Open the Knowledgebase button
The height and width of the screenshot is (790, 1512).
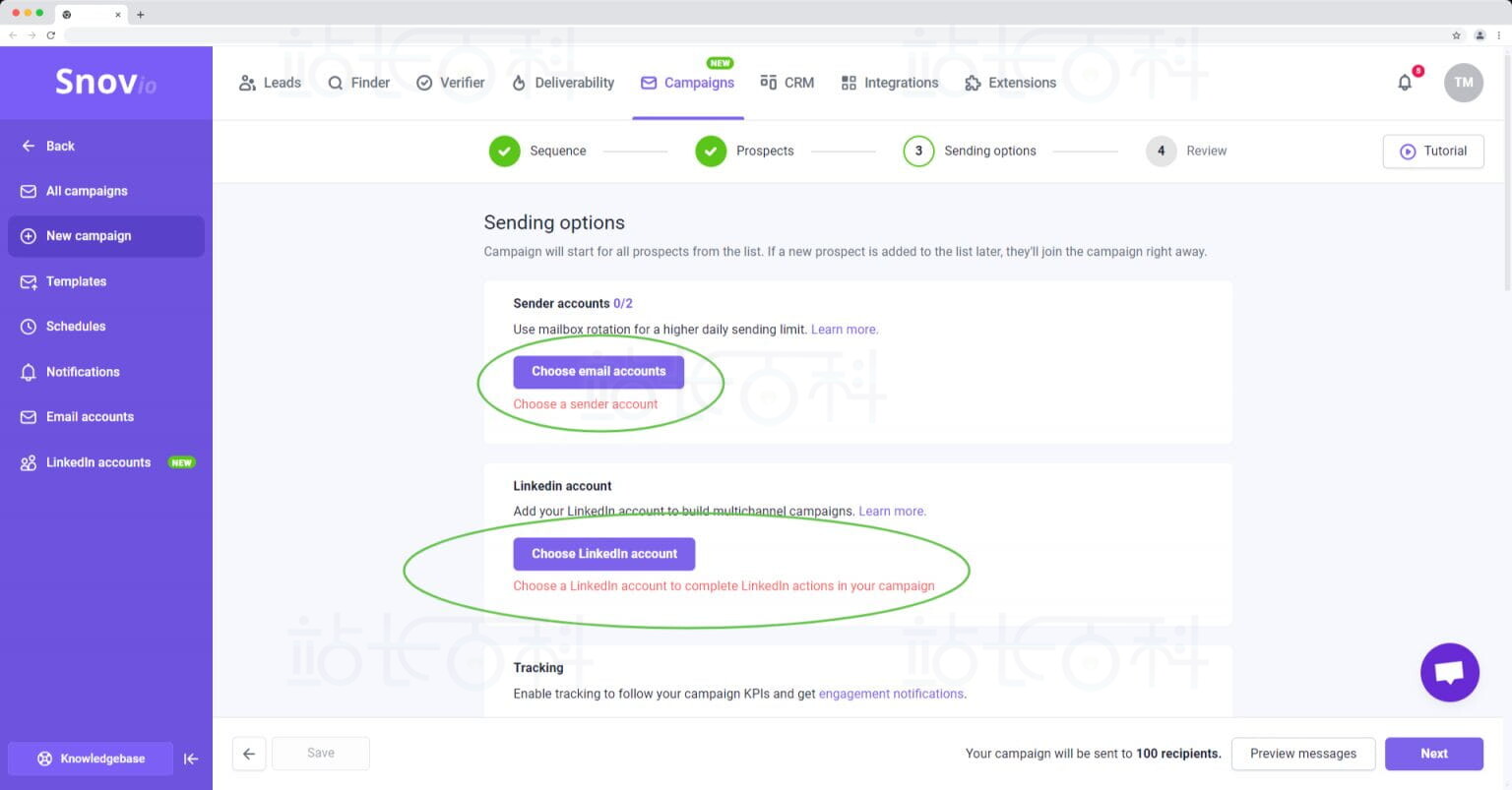point(91,759)
